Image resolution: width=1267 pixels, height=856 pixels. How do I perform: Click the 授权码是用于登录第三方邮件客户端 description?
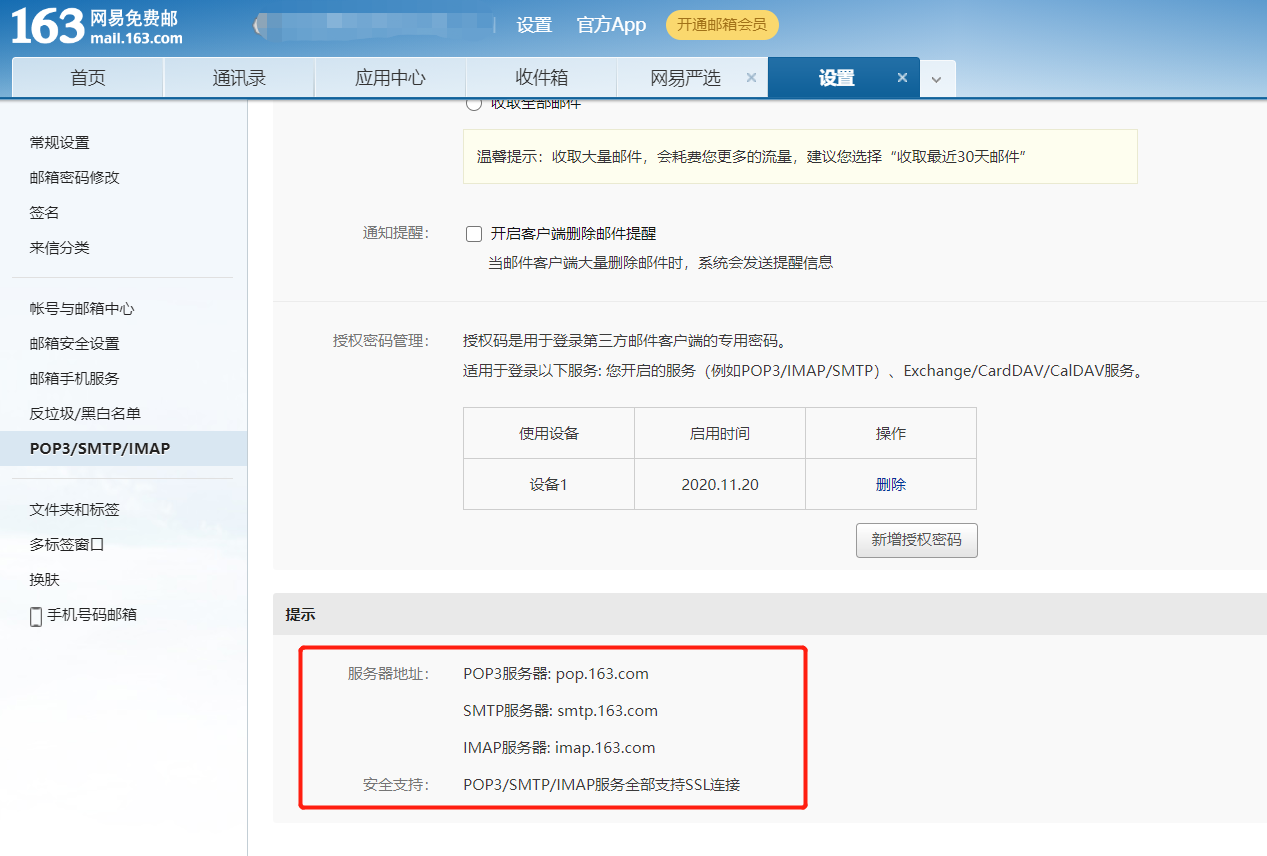pos(625,341)
